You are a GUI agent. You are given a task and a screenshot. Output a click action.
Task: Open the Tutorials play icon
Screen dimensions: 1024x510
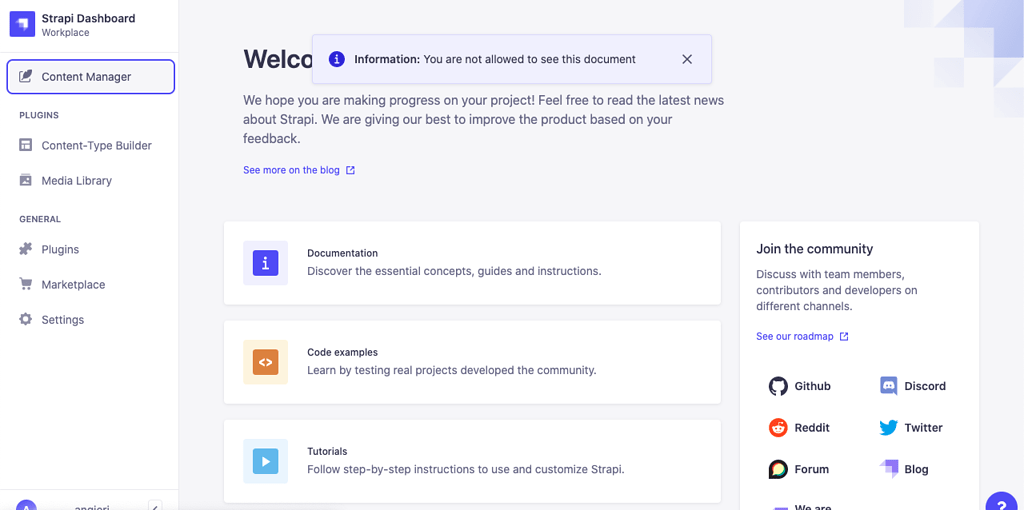[x=265, y=461]
